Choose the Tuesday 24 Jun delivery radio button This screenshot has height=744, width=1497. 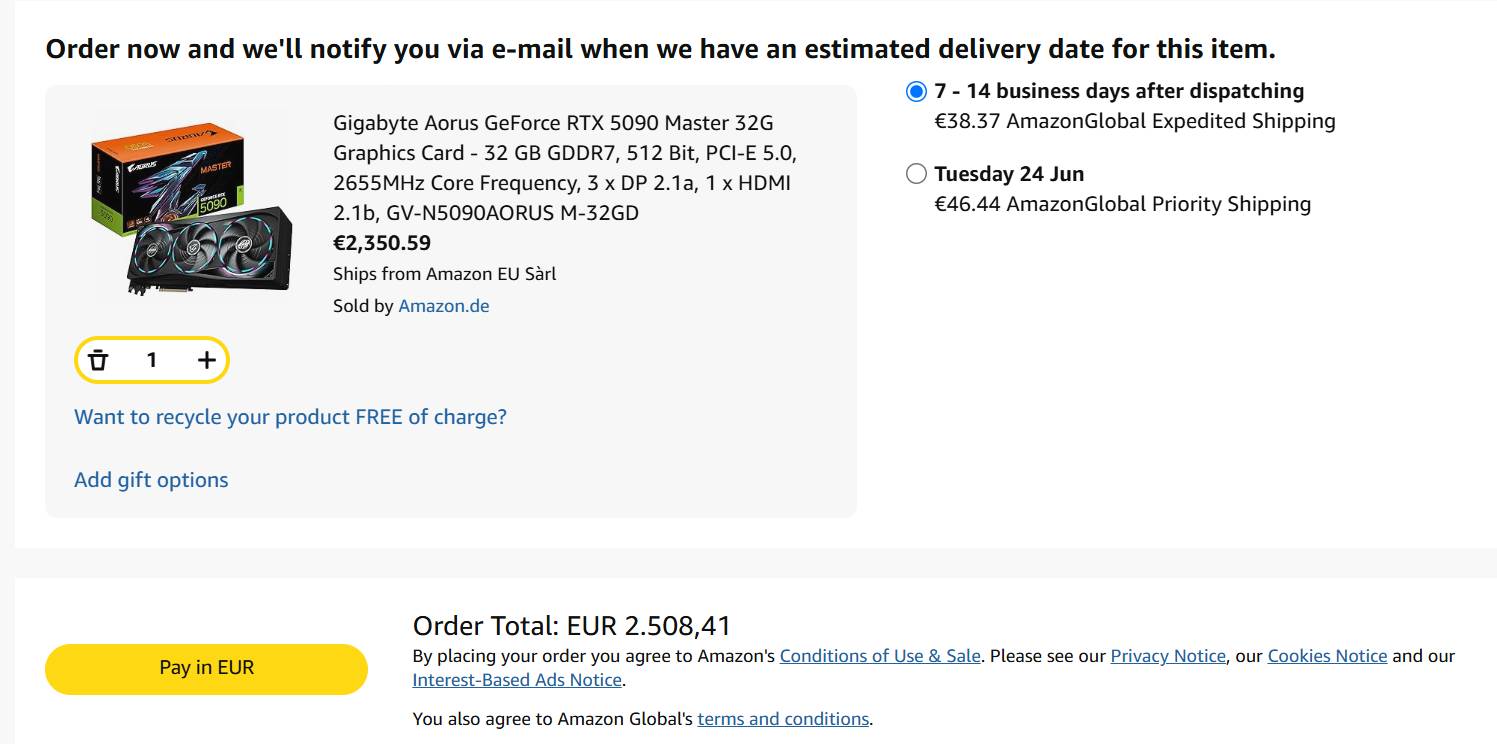[916, 174]
